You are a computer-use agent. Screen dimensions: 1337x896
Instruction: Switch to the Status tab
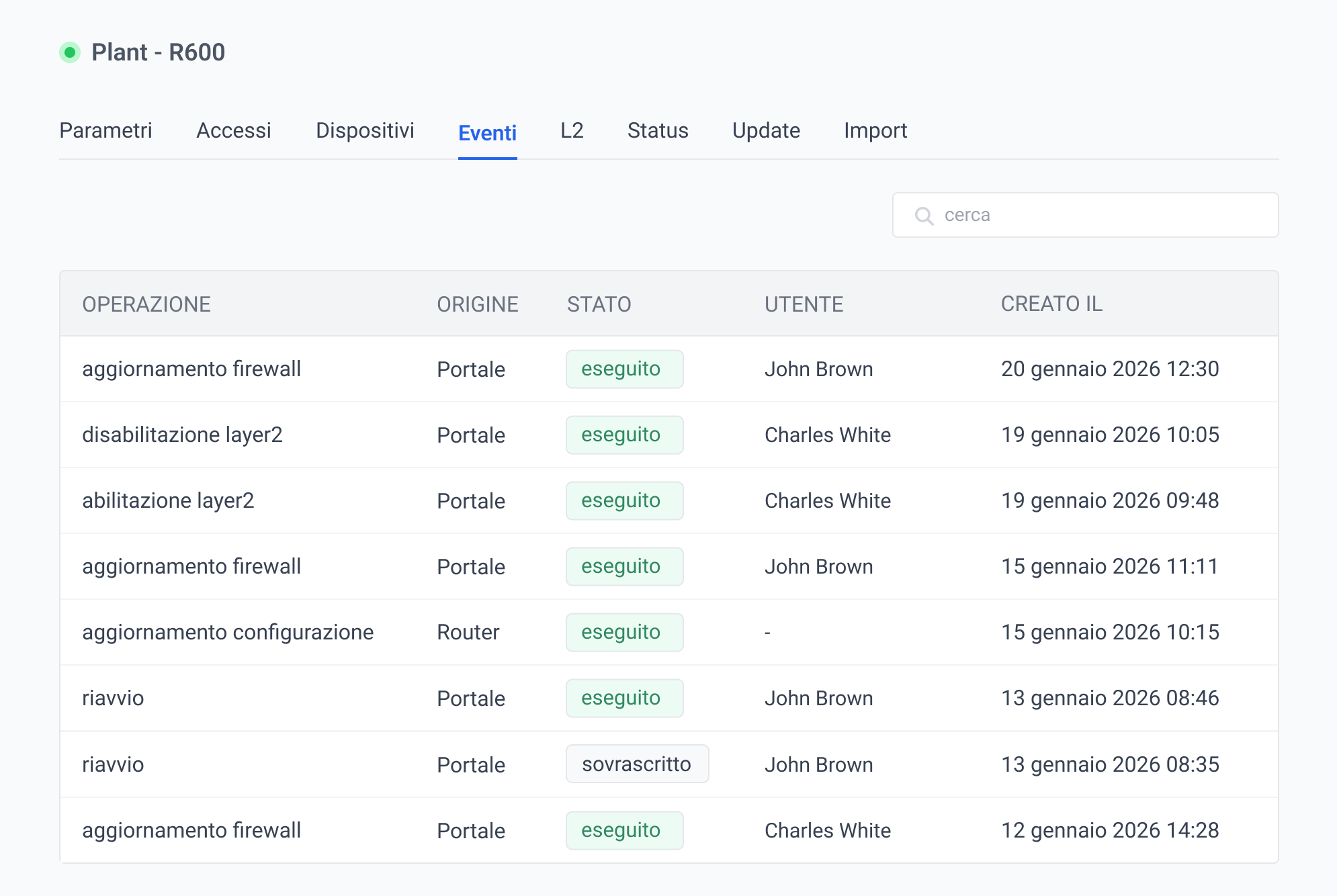click(x=658, y=130)
